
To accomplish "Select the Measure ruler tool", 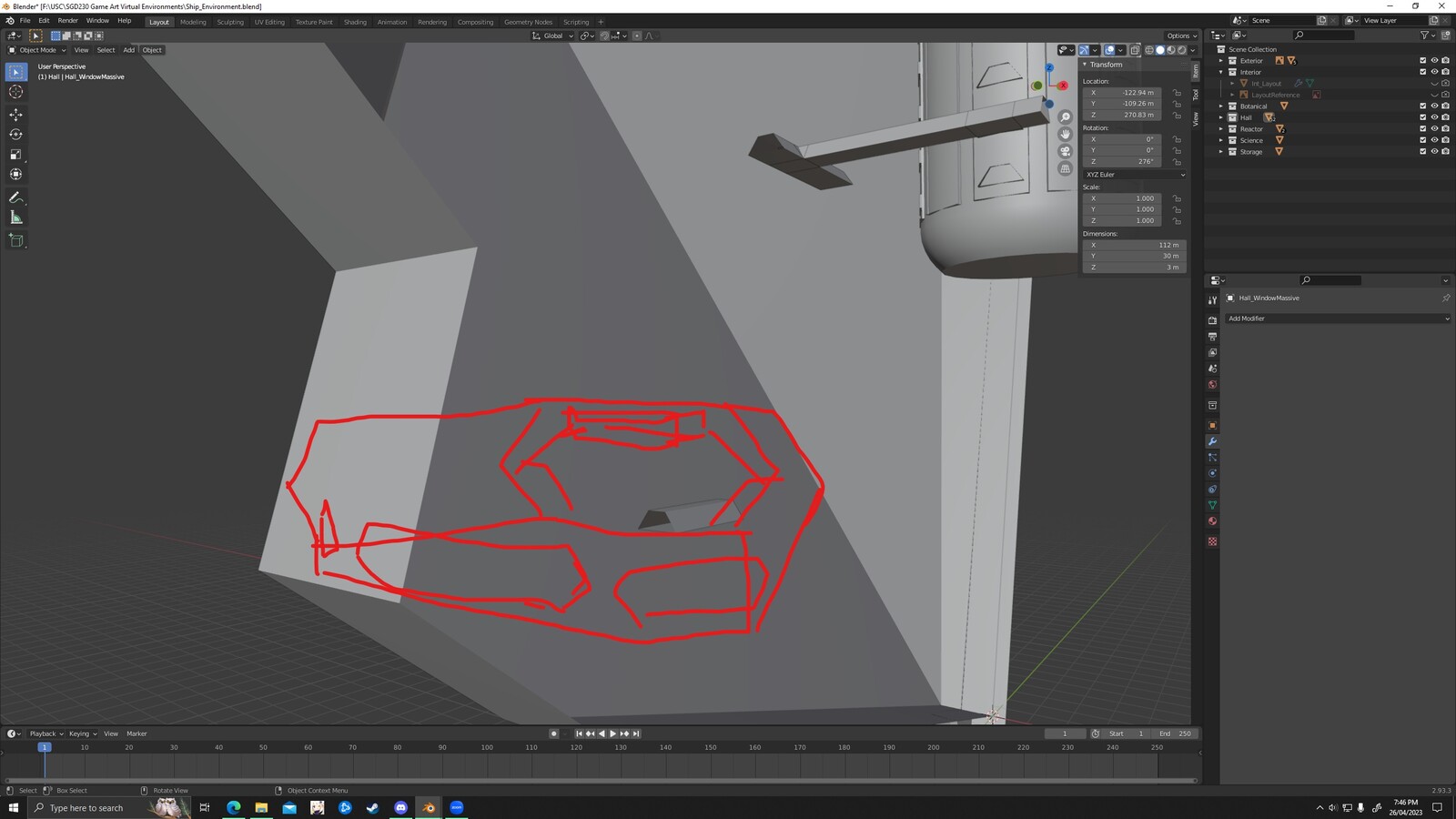I will [x=16, y=217].
